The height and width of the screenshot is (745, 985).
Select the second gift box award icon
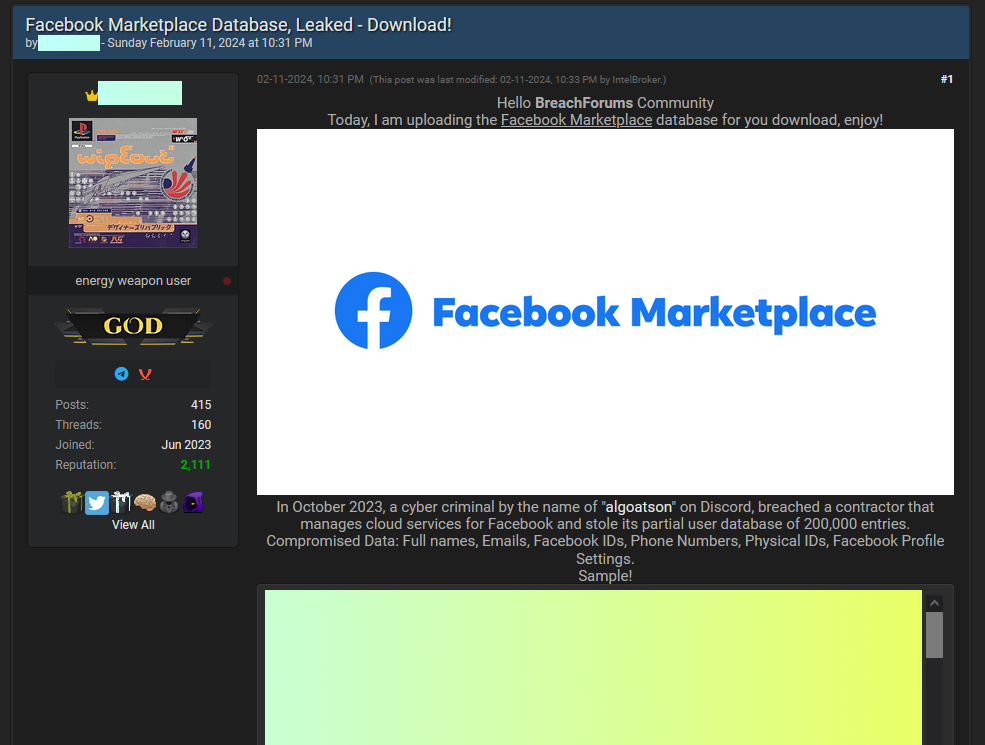[121, 502]
